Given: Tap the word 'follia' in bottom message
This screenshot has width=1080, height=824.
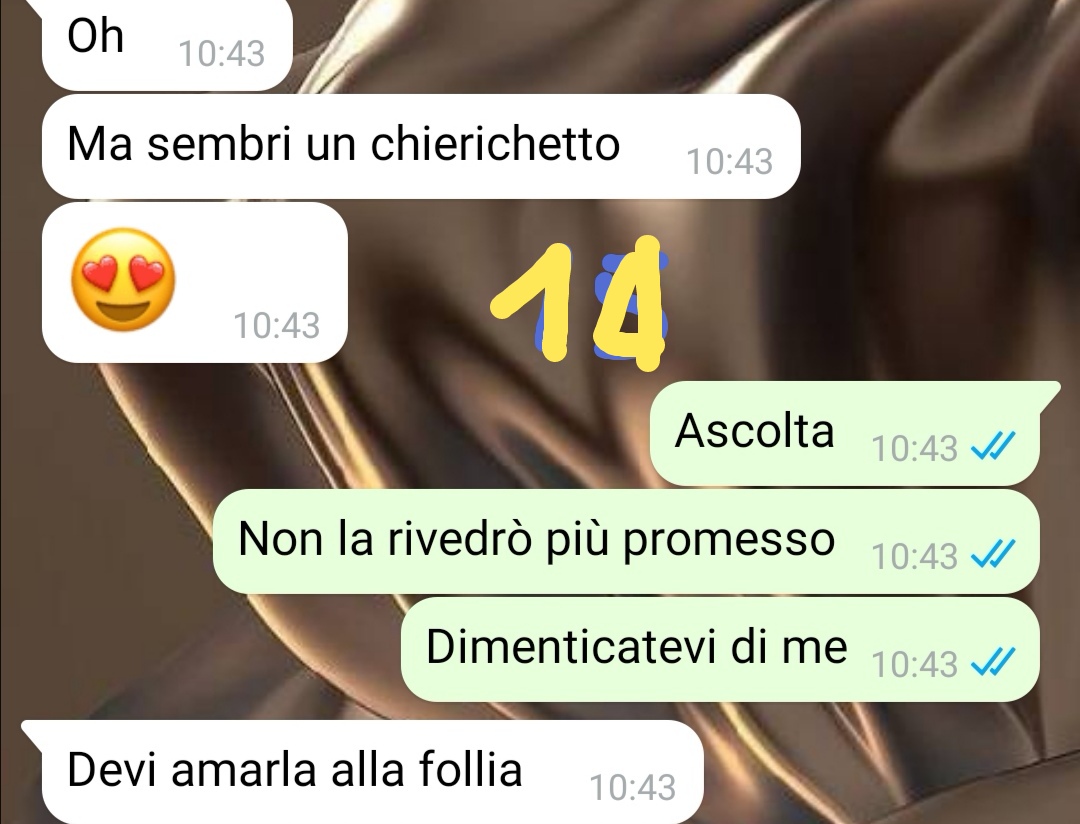Looking at the screenshot, I should point(470,769).
